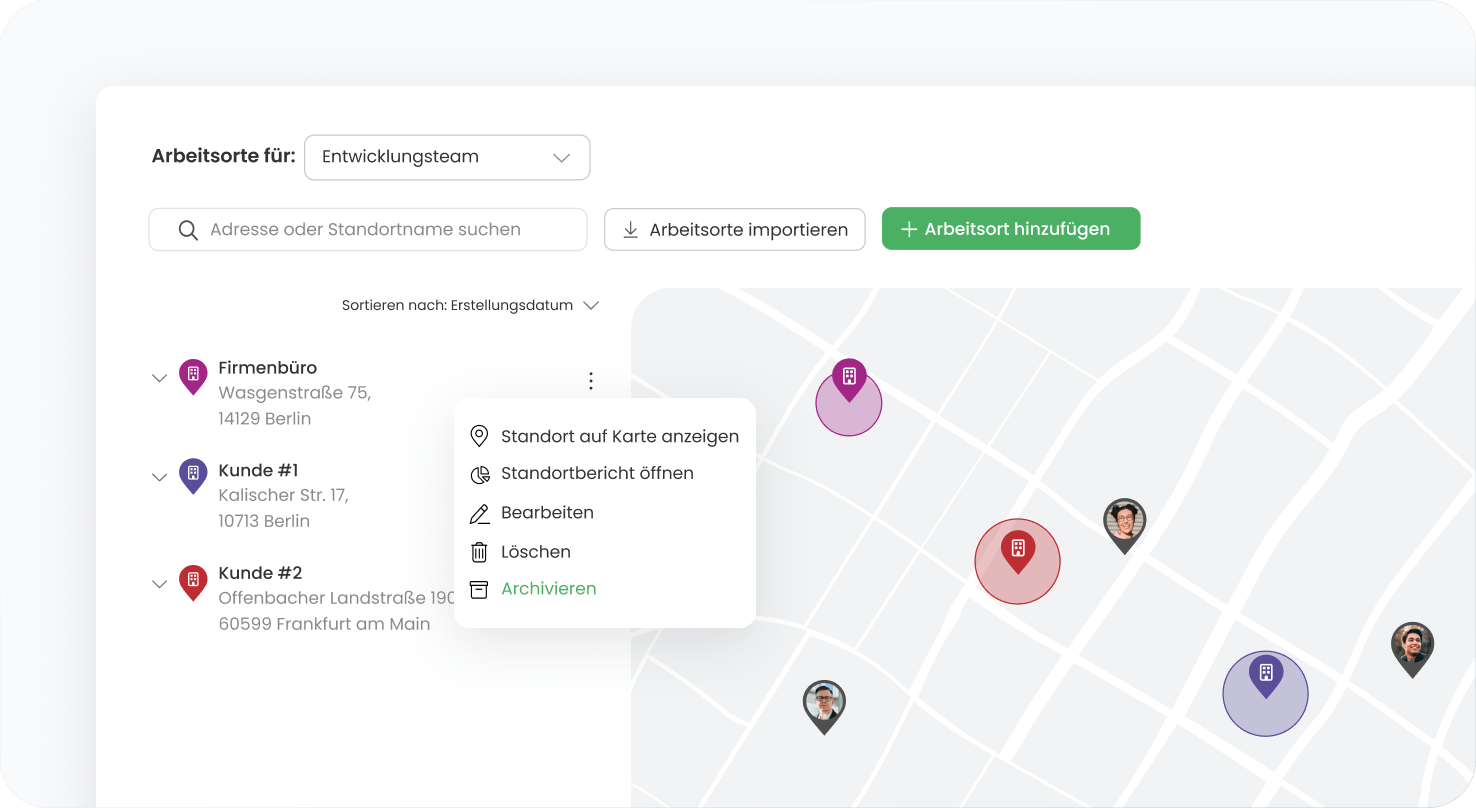Click the magenta Firmenbüro pin on the map
This screenshot has width=1476, height=808.
click(x=849, y=378)
